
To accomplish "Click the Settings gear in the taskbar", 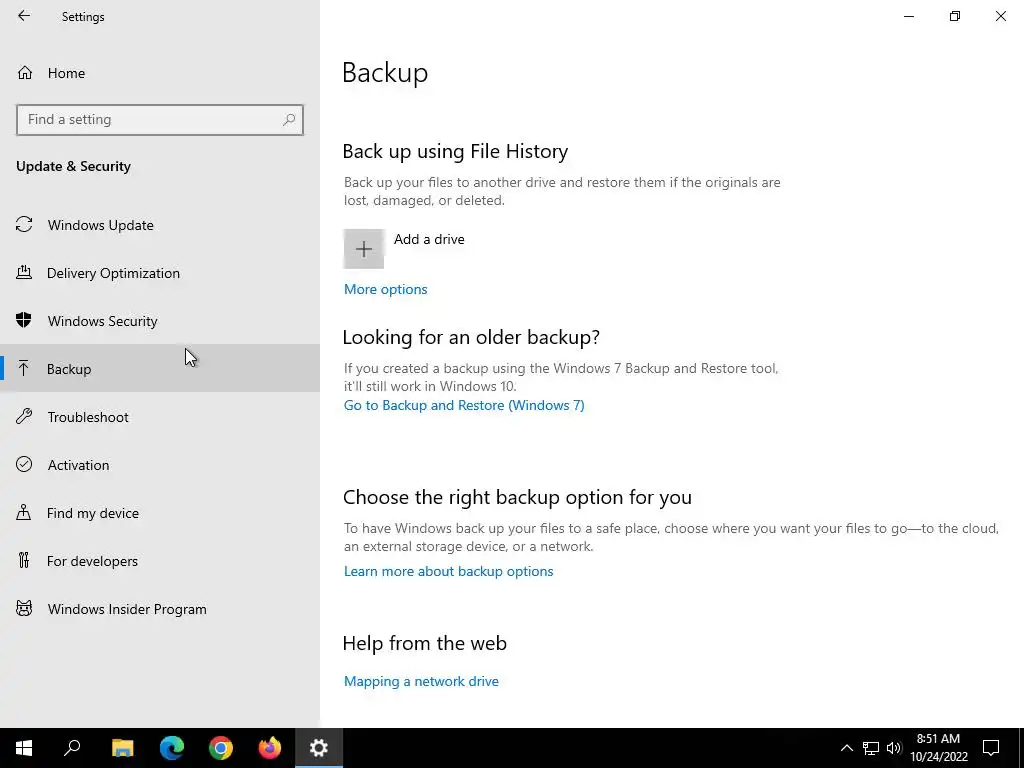I will tap(319, 748).
